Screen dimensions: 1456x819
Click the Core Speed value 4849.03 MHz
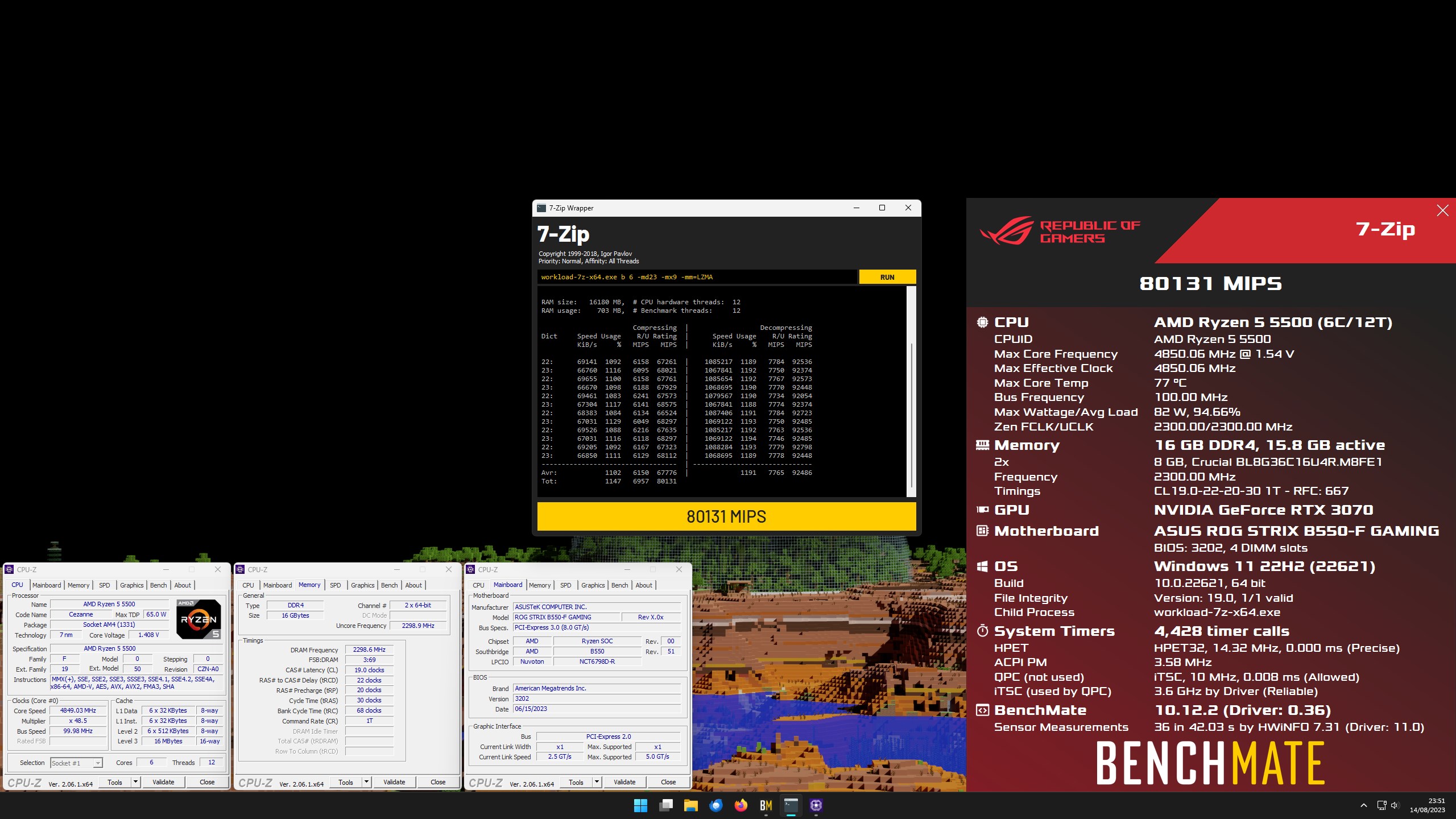pos(78,711)
